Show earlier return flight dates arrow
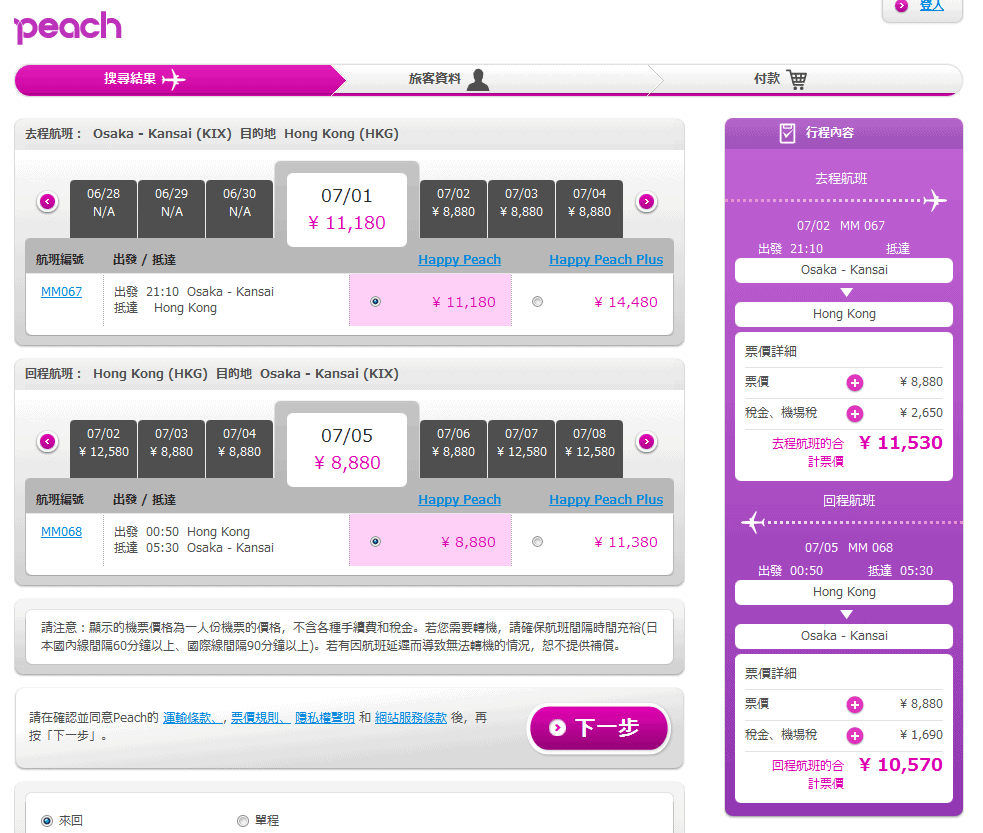983x833 pixels. pyautogui.click(x=47, y=442)
